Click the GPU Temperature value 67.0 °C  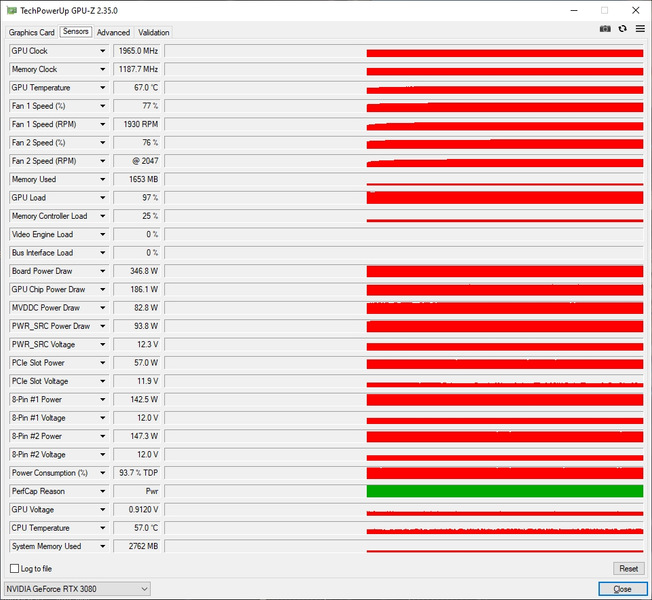click(x=137, y=87)
